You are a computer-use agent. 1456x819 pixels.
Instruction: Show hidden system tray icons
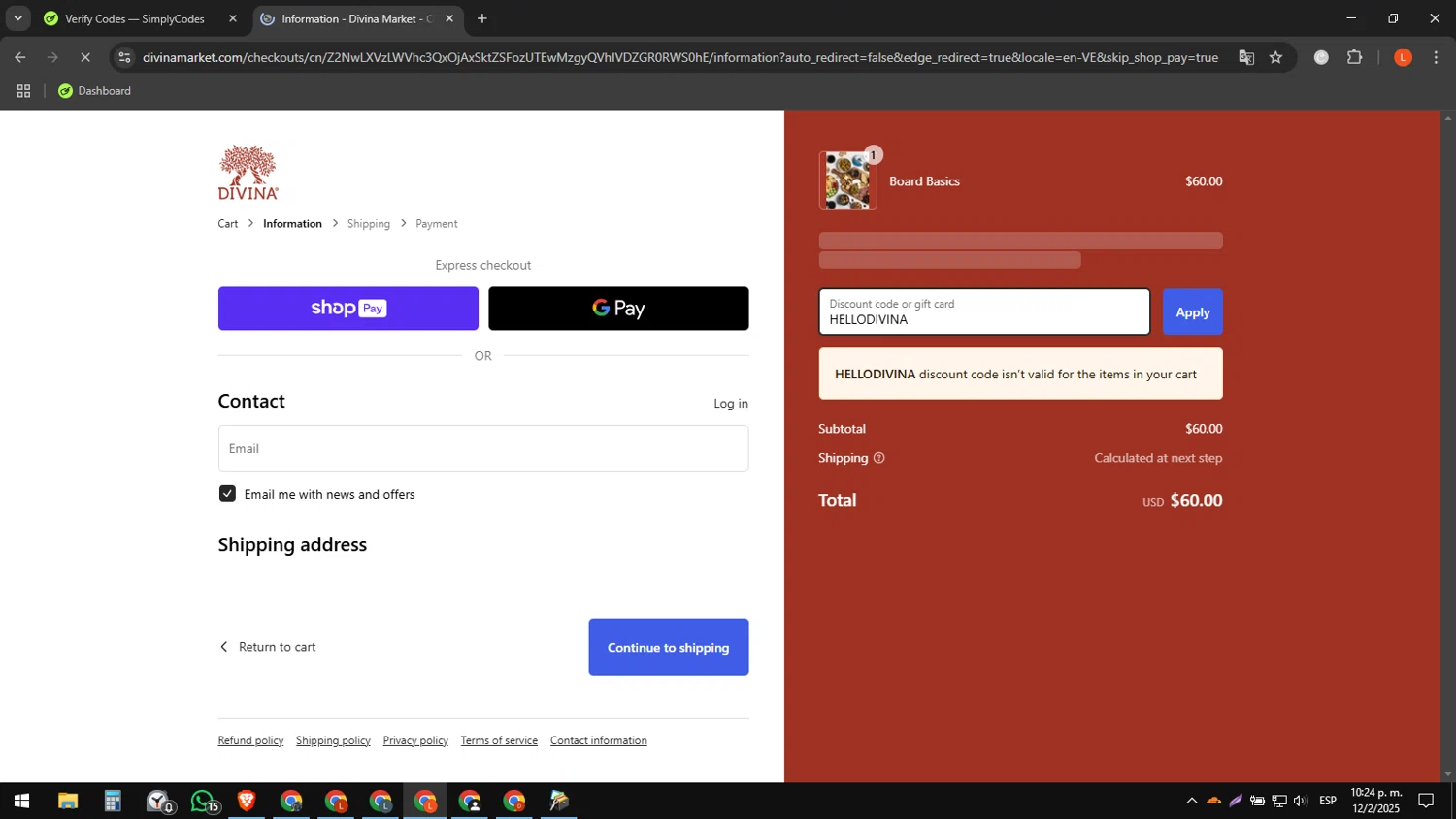click(x=1192, y=802)
